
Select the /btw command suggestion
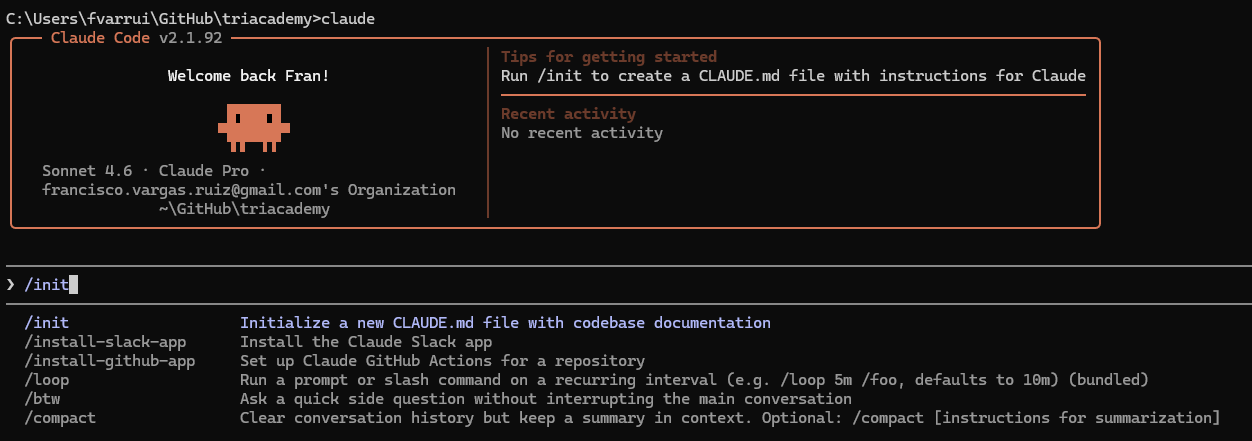tap(43, 399)
